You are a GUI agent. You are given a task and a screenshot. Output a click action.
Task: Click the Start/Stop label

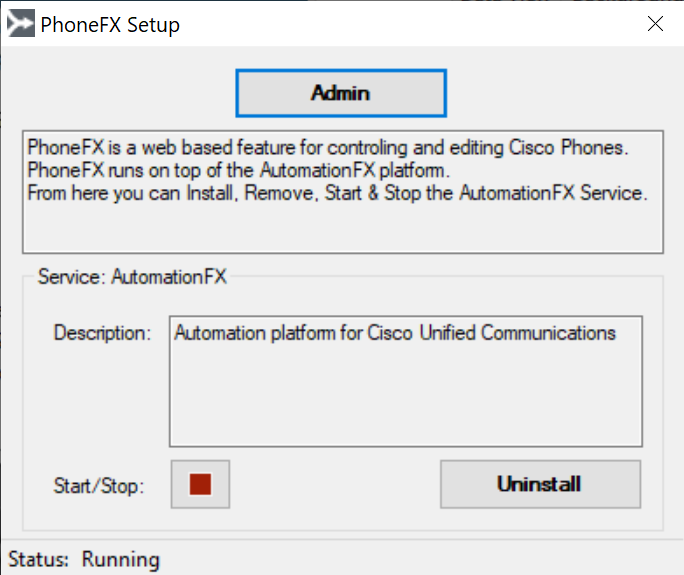coord(99,486)
